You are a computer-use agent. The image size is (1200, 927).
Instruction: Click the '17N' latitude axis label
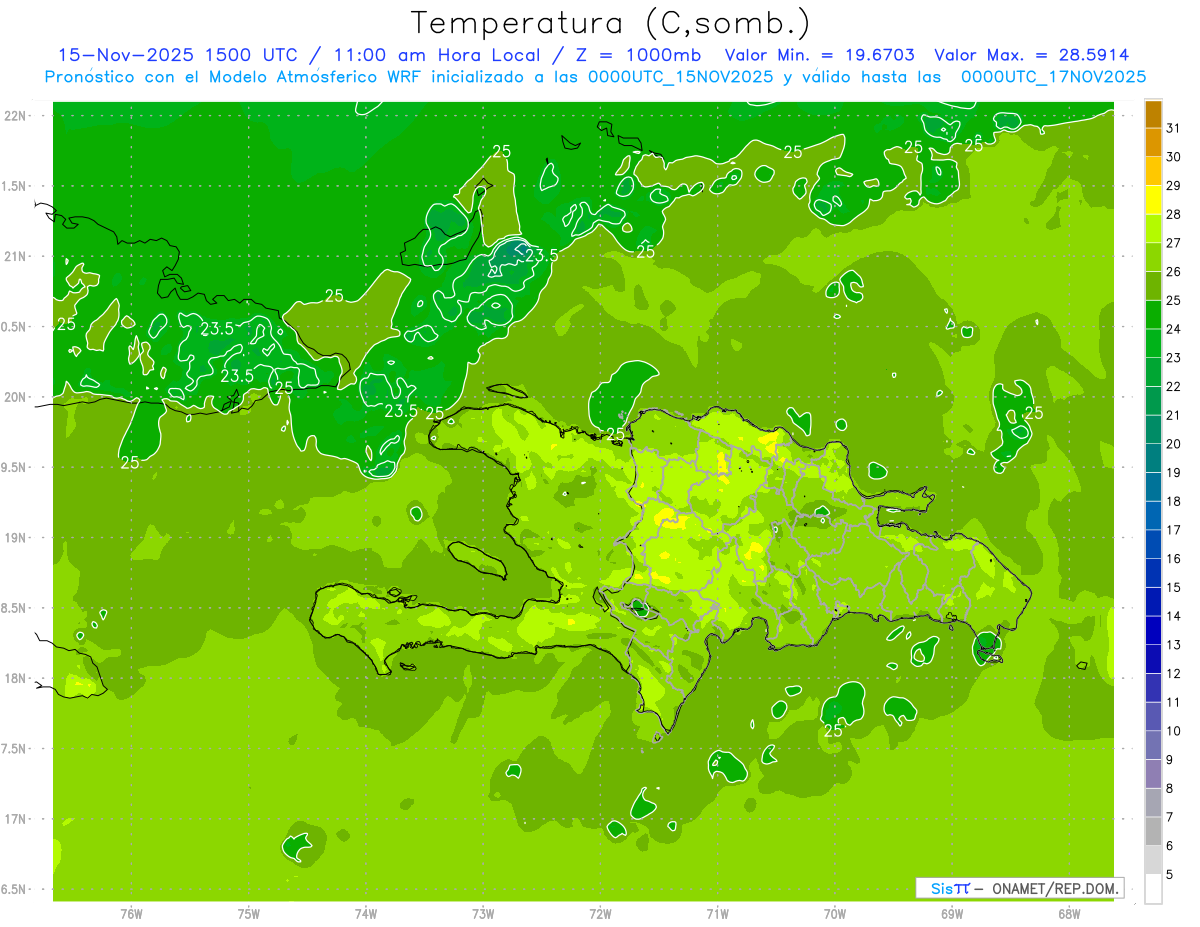point(15,819)
